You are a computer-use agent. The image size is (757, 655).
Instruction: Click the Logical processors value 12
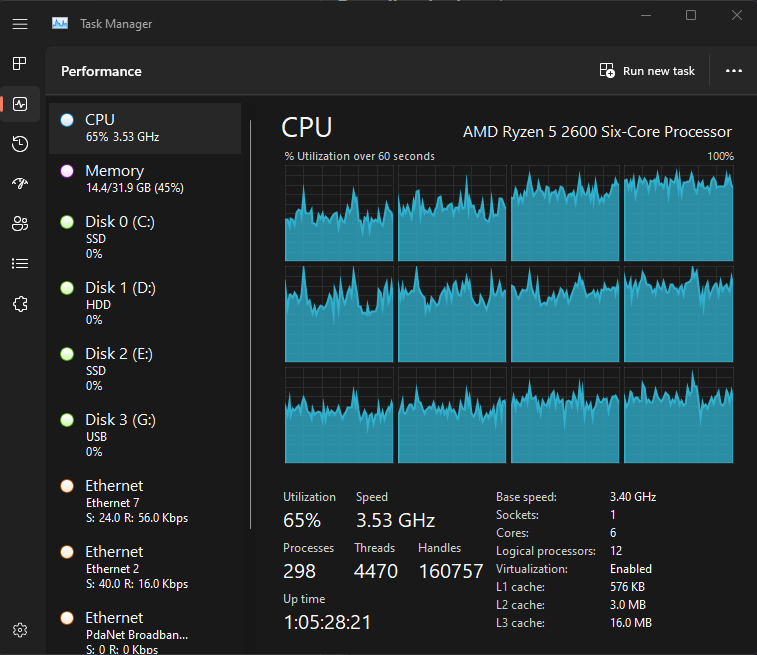(x=616, y=551)
